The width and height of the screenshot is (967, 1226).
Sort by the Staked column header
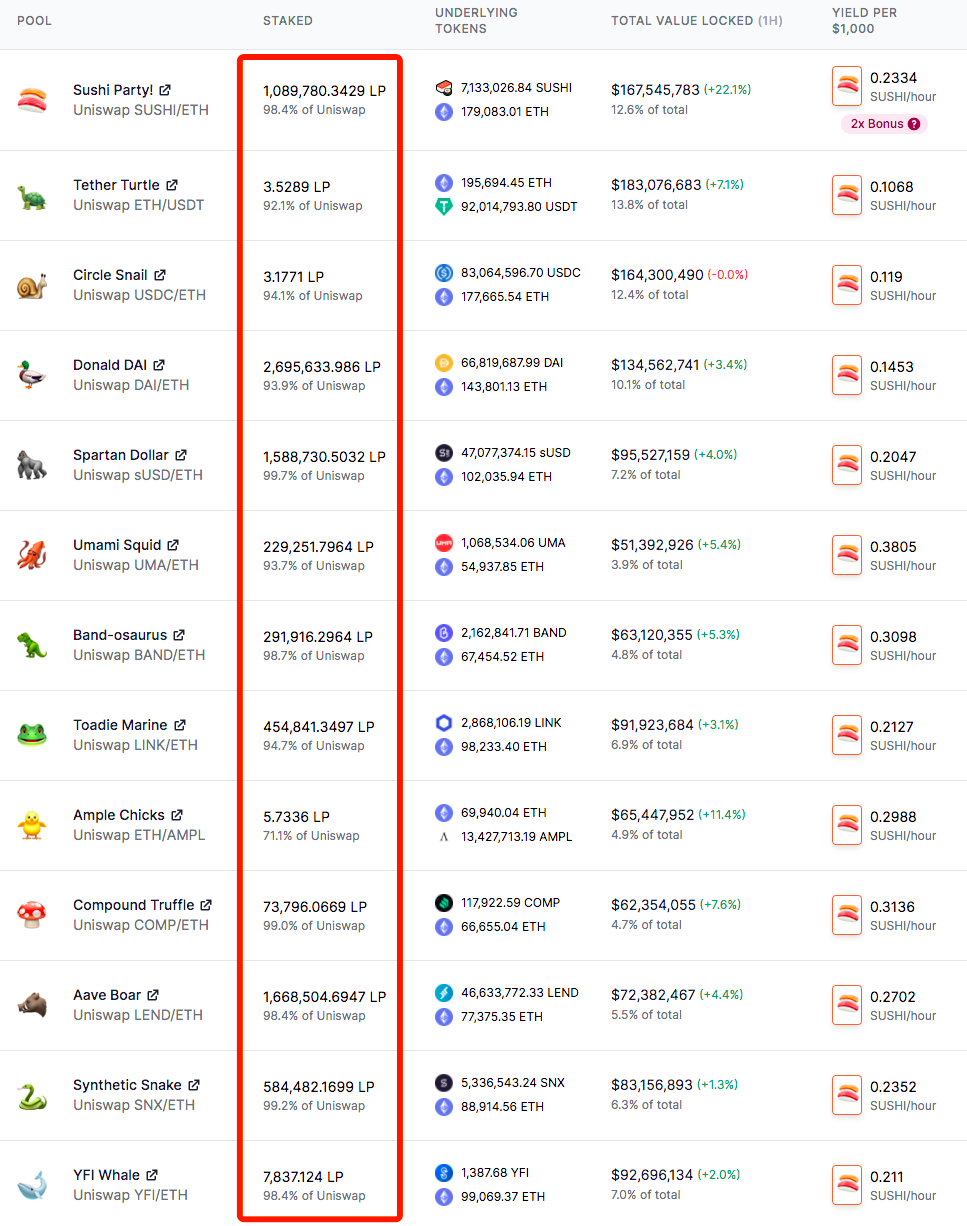(288, 21)
